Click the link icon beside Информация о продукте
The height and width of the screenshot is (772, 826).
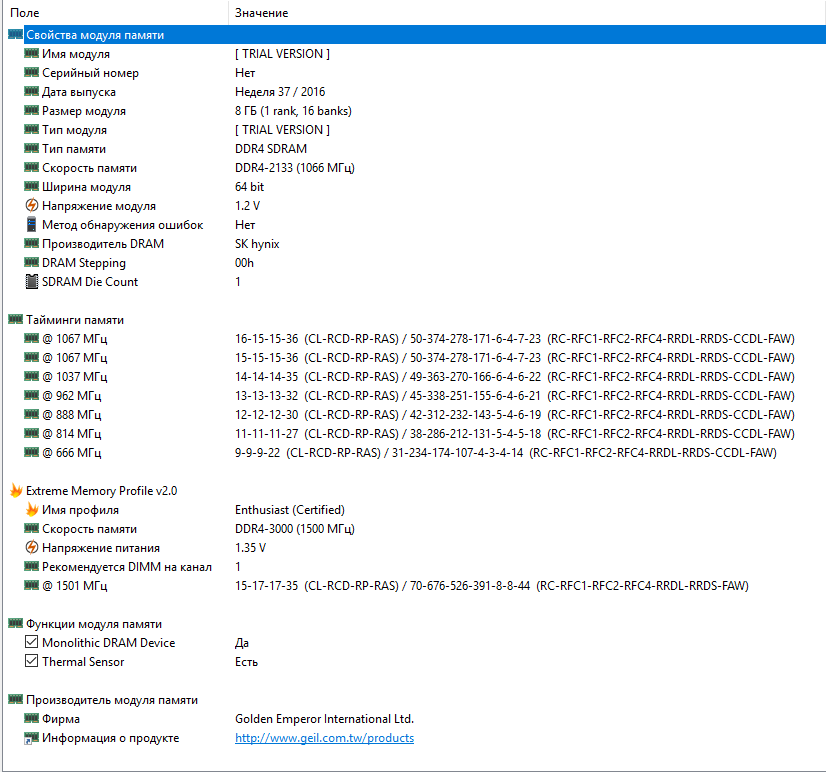[32, 738]
